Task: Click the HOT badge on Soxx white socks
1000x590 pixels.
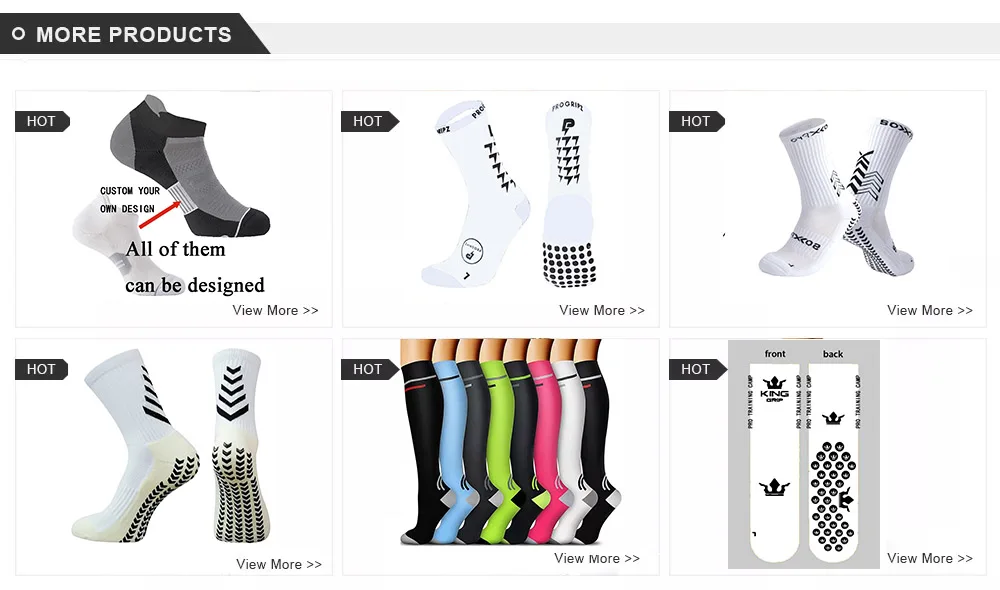Action: click(696, 121)
